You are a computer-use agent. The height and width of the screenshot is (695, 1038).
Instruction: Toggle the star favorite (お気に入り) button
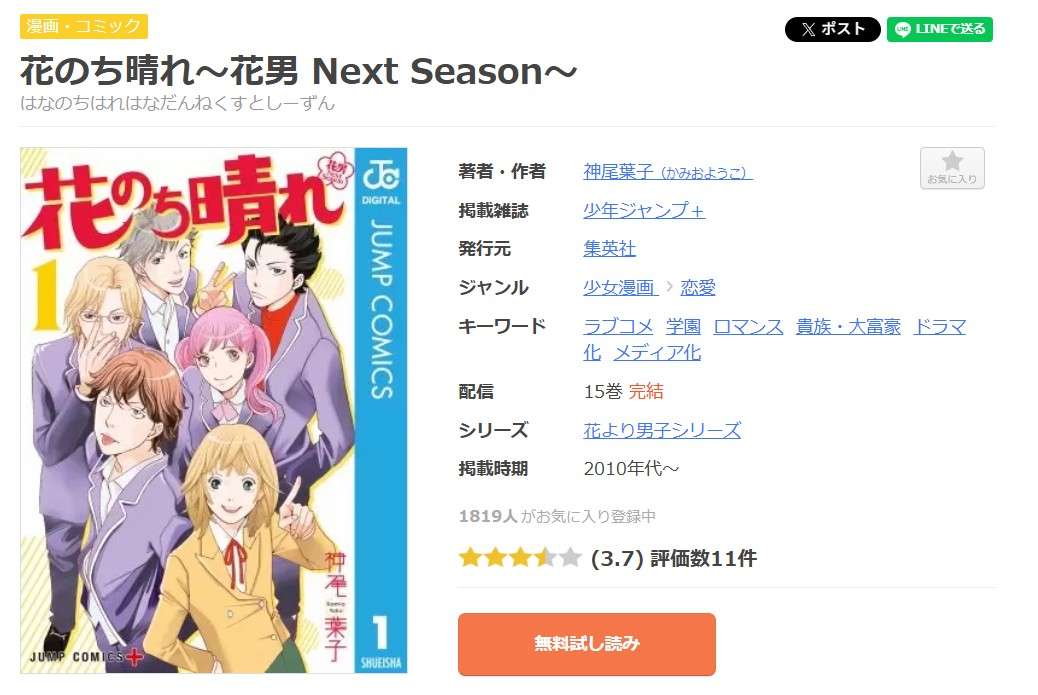point(952,168)
